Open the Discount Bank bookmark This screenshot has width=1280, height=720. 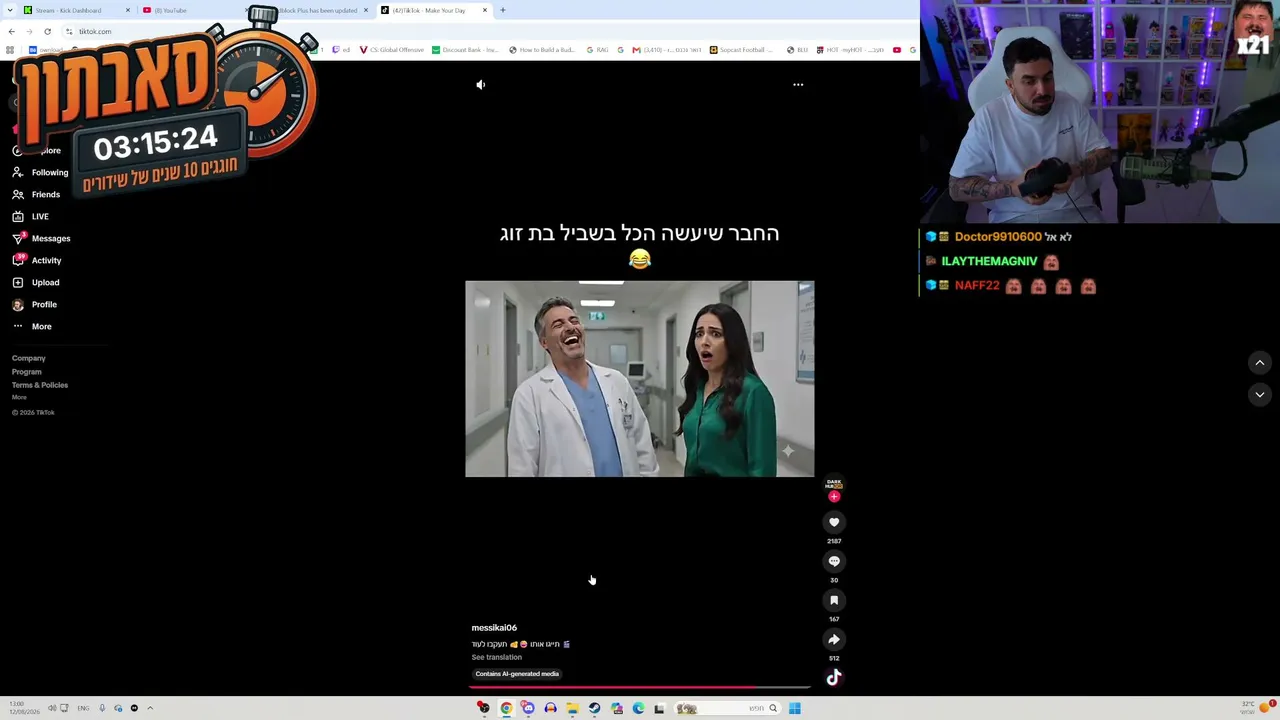pos(465,50)
